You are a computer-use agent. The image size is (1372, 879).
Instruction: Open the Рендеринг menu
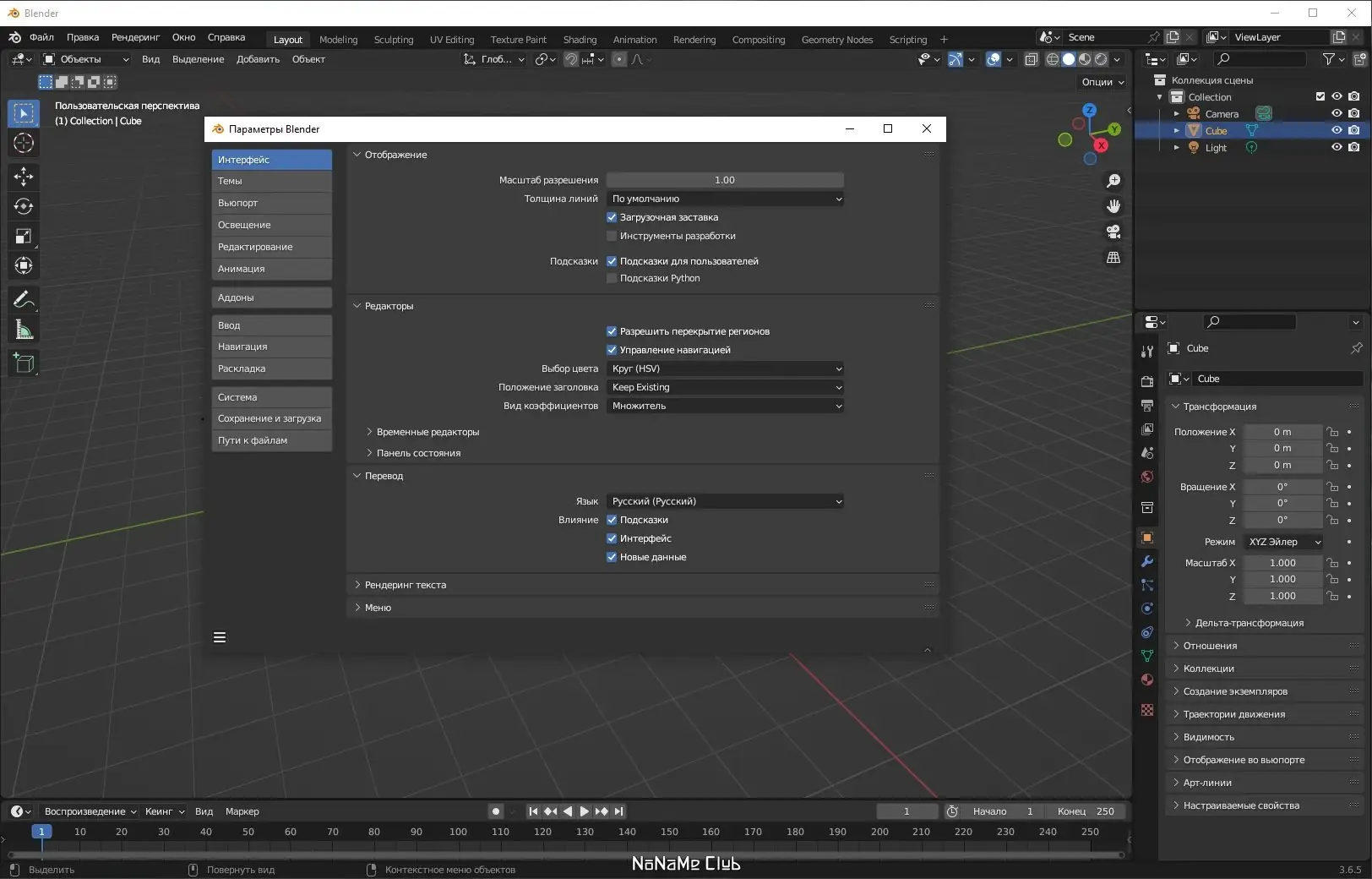point(135,37)
